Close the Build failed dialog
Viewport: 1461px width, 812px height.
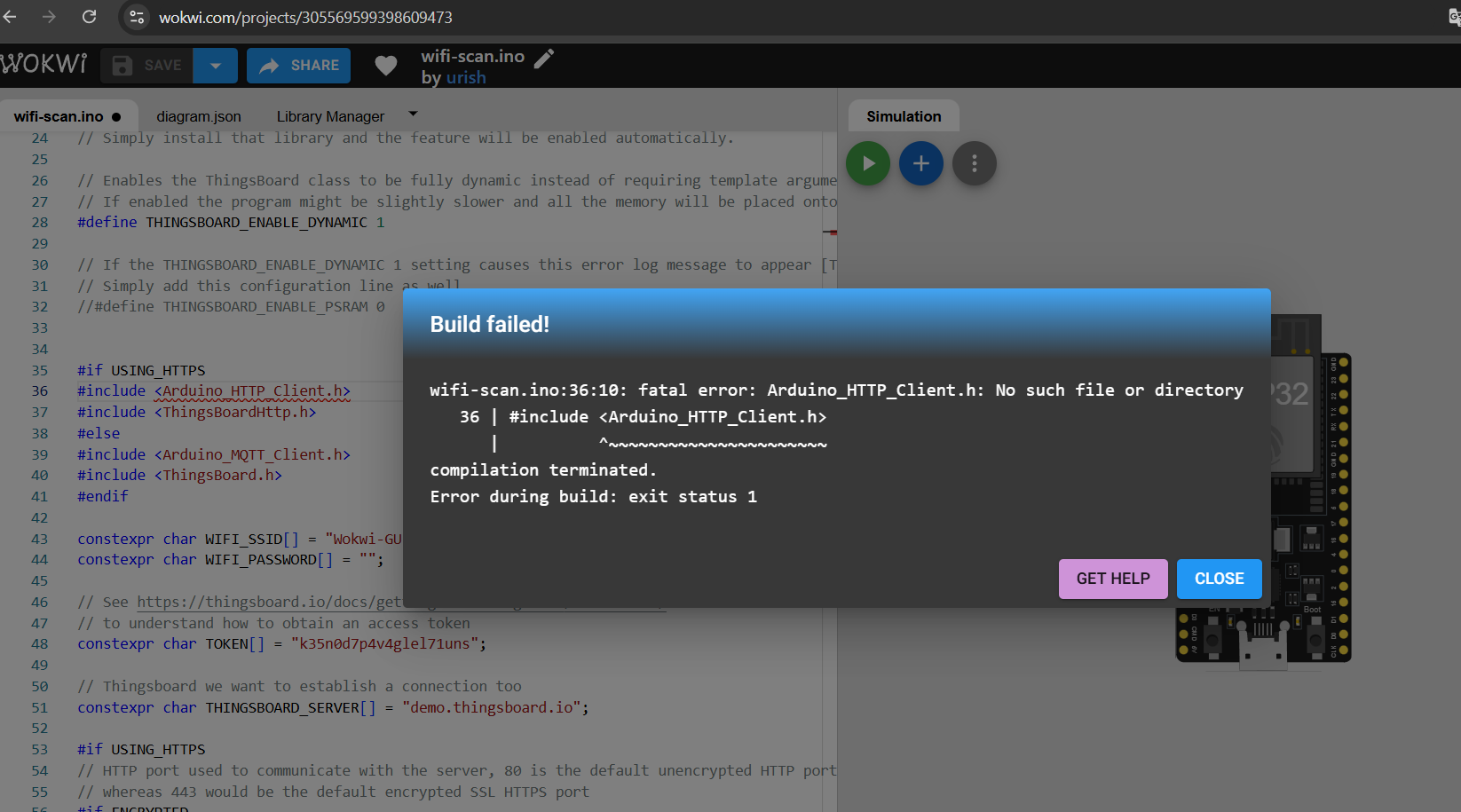pyautogui.click(x=1219, y=579)
